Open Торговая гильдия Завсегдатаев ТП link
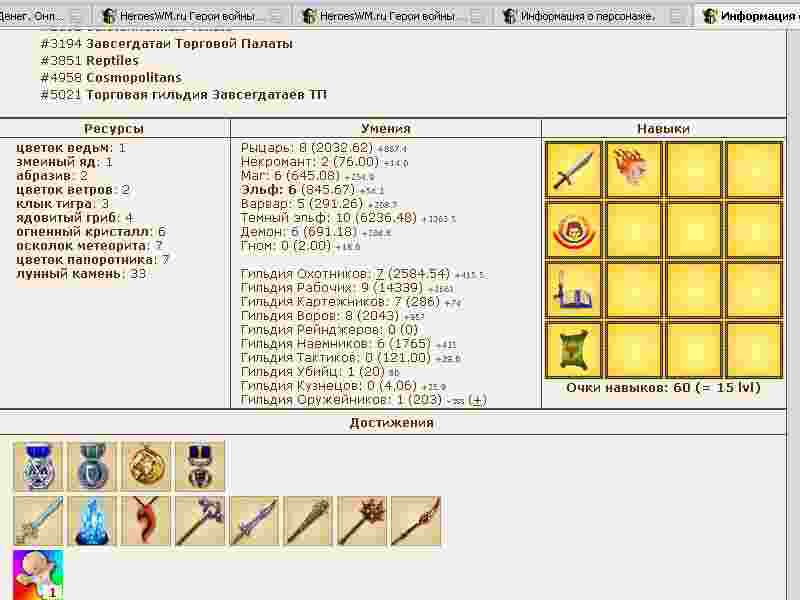This screenshot has height=600, width=800. pyautogui.click(x=206, y=95)
